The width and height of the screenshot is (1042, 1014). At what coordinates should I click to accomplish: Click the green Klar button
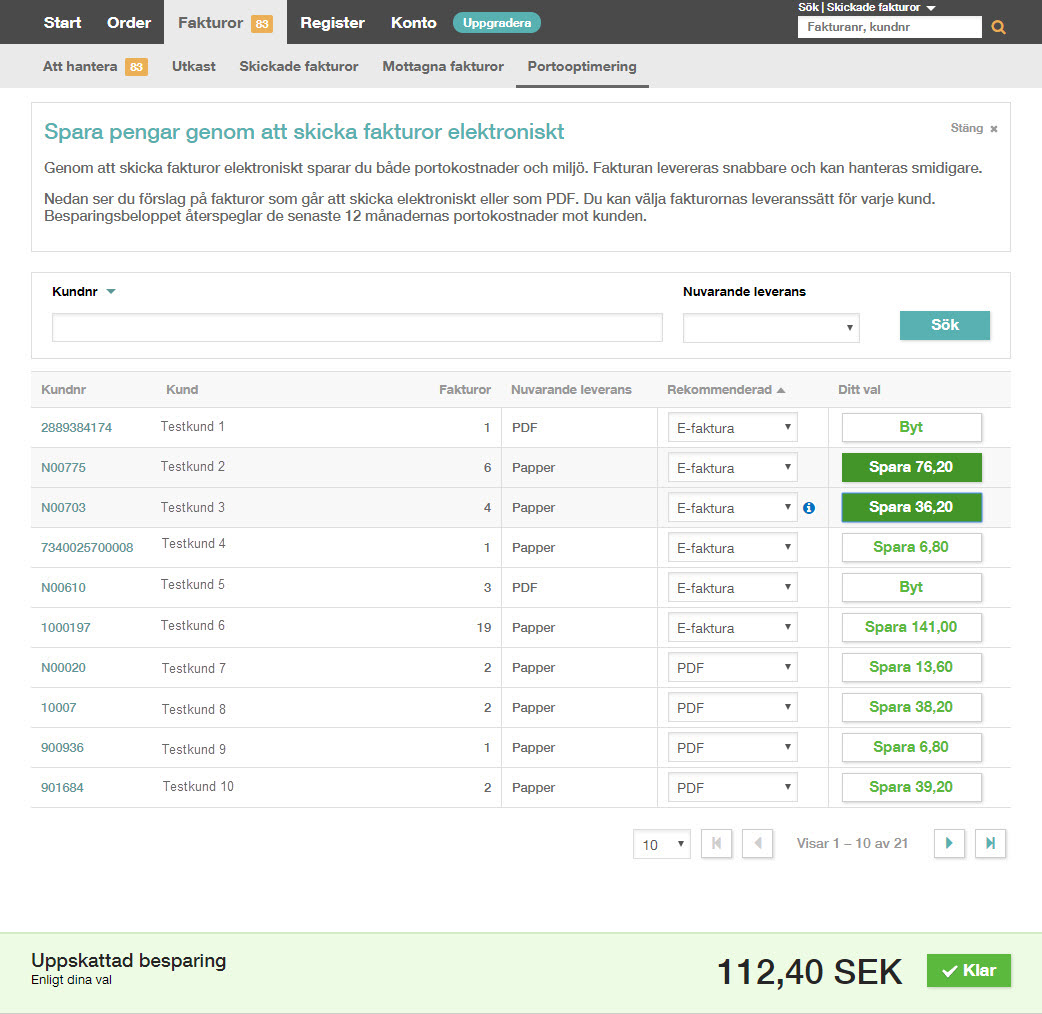(x=969, y=970)
